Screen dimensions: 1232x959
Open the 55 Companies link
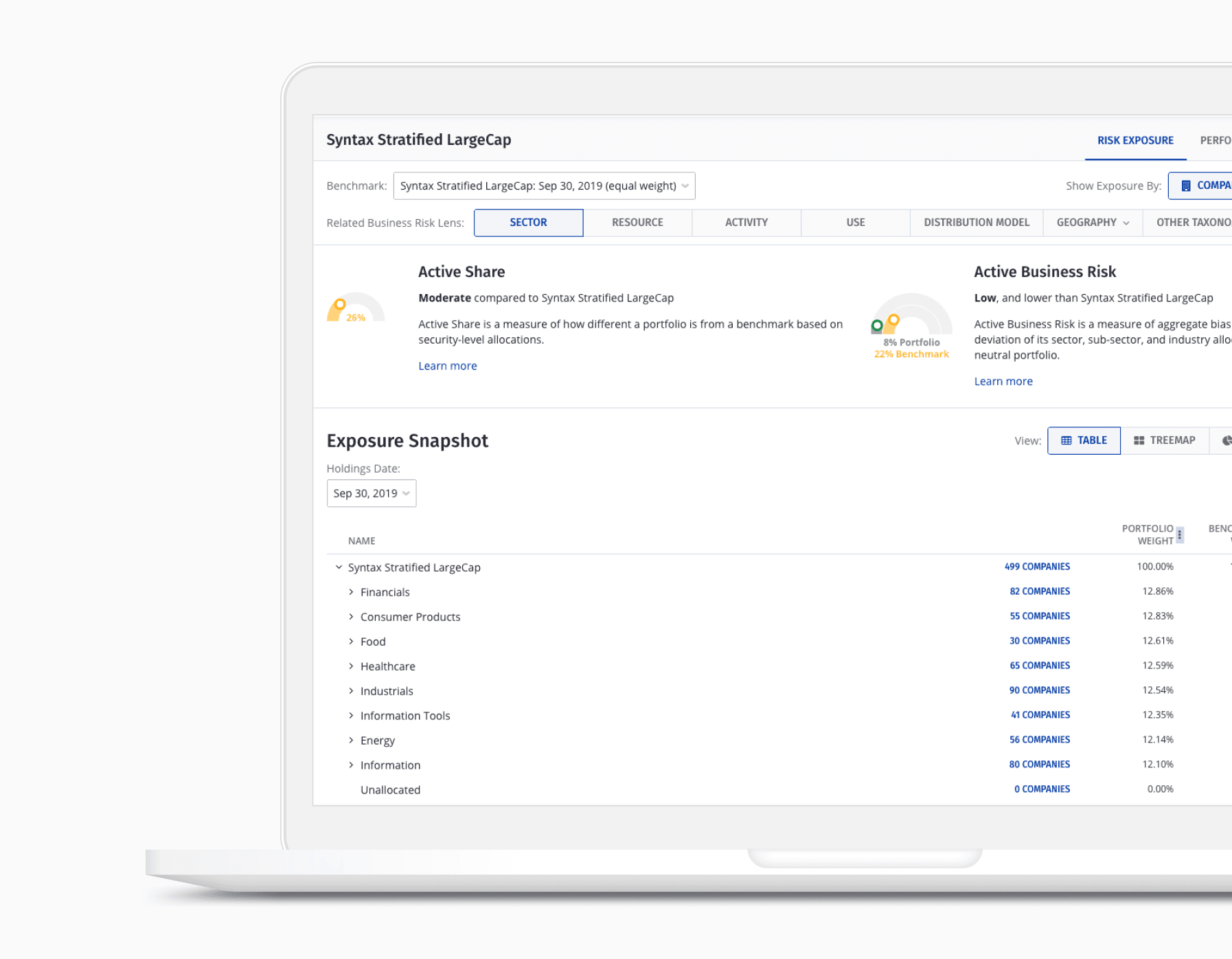1040,616
